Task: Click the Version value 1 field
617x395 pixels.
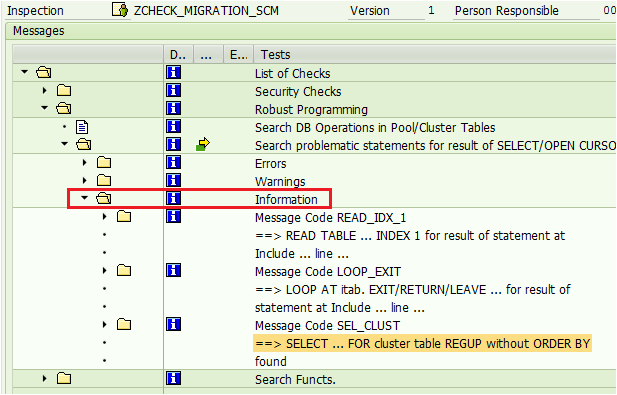Action: click(431, 11)
